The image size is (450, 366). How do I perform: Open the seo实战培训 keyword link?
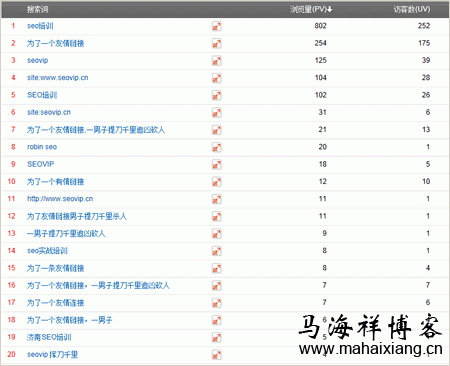coord(47,251)
